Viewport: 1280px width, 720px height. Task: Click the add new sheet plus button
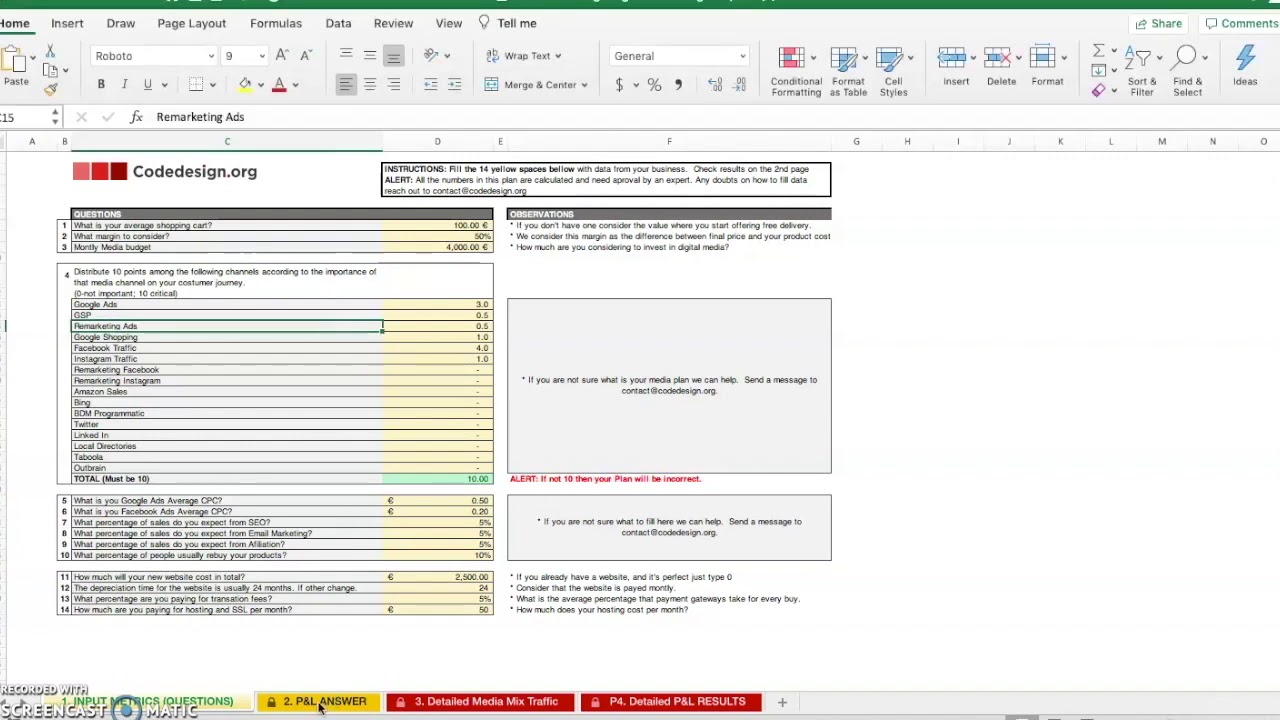pos(782,702)
